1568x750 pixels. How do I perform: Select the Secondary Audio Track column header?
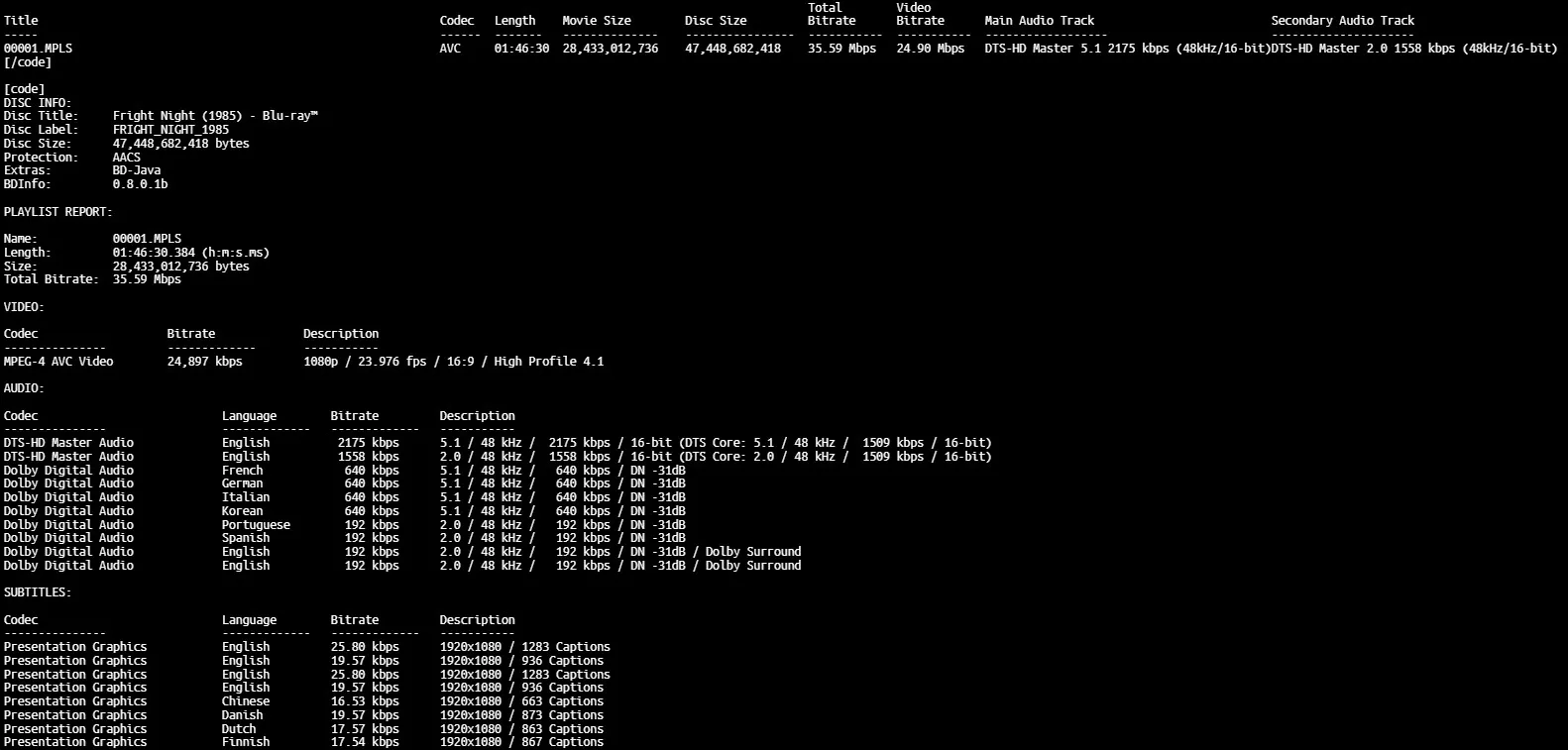point(1342,21)
